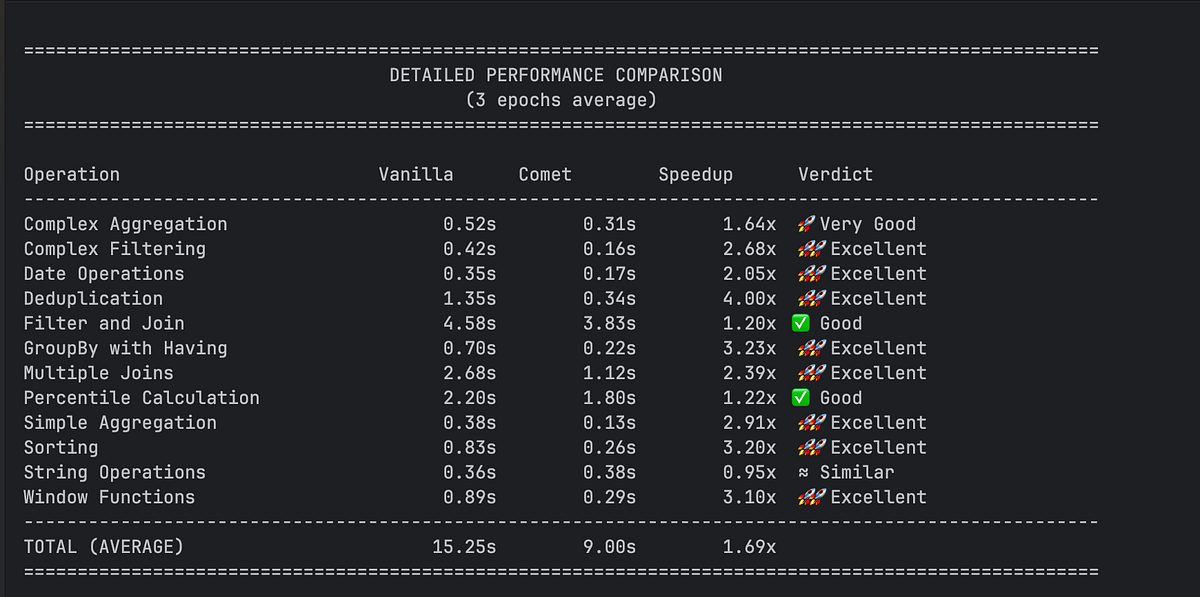The height and width of the screenshot is (597, 1200).
Task: Click the 'Excellent' verdict for Complex Filtering
Action: (879, 249)
